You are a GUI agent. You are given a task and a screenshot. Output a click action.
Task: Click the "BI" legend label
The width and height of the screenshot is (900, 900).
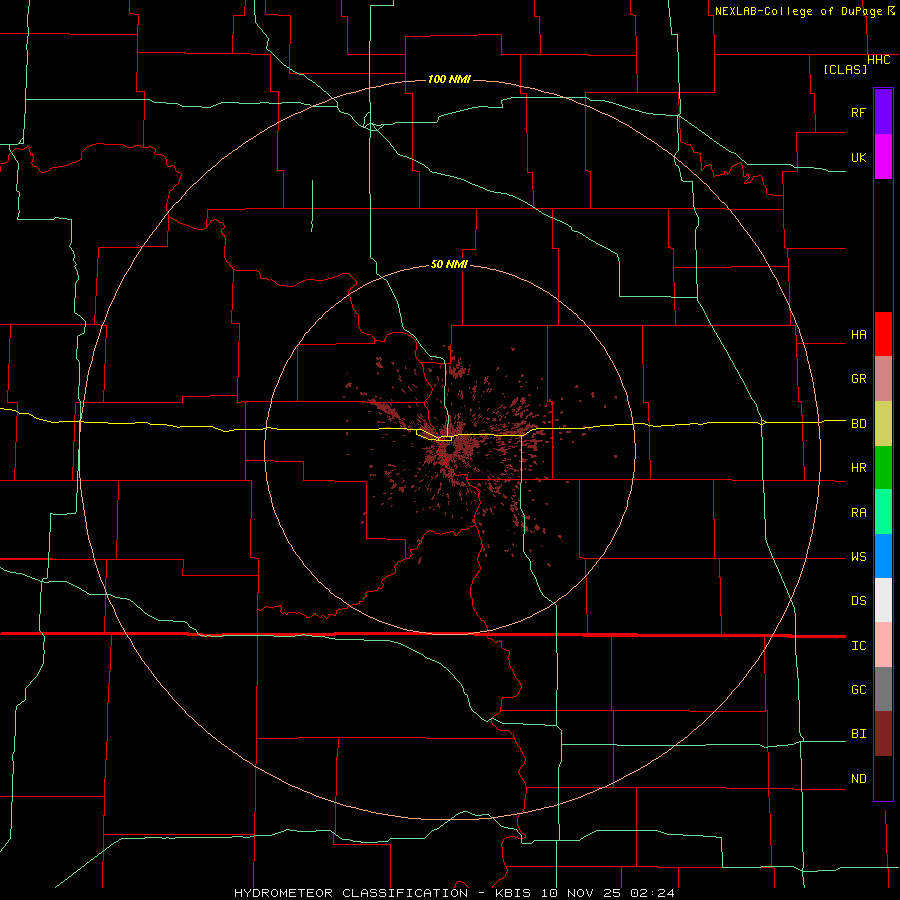[859, 734]
